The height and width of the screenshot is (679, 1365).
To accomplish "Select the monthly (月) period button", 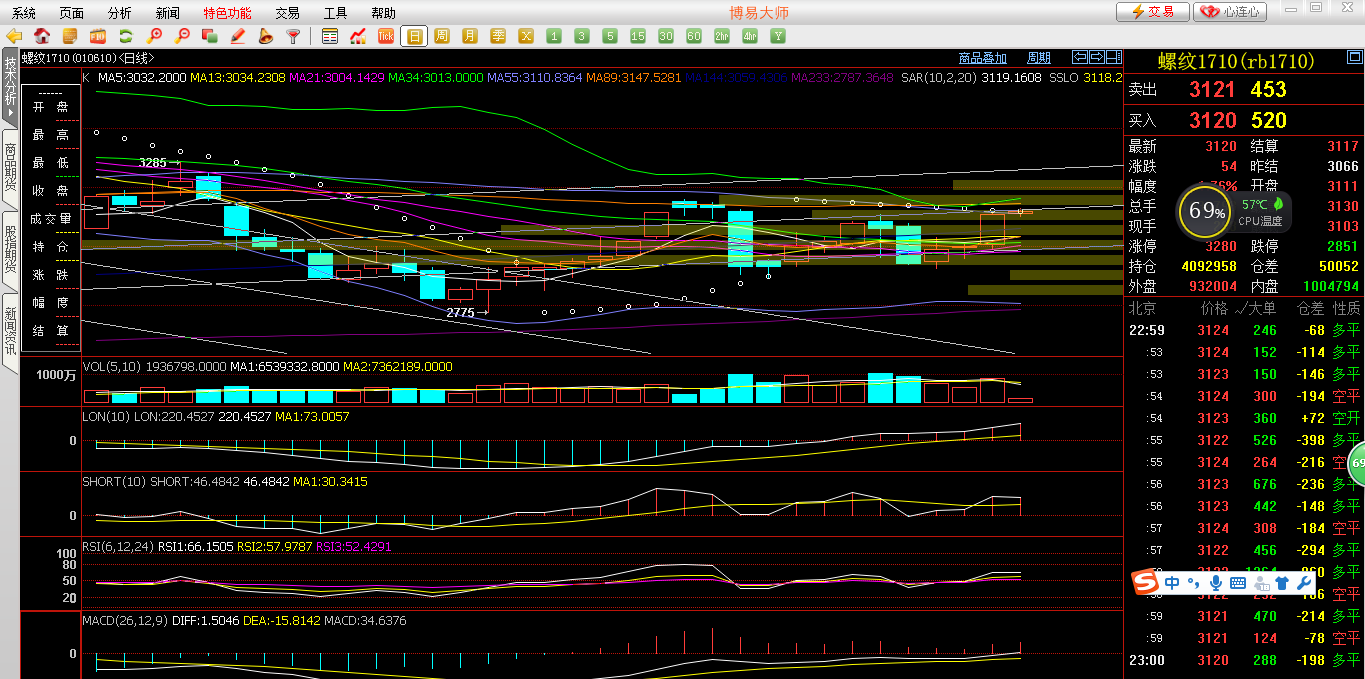I will coord(470,36).
